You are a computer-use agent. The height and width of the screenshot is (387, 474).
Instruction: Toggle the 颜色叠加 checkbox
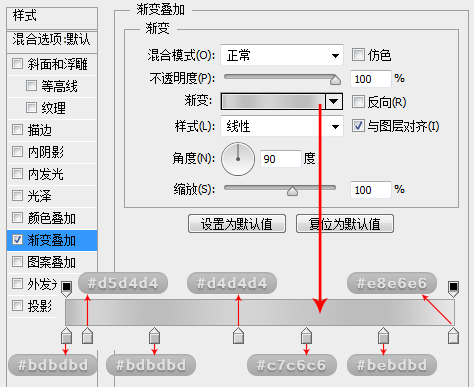coord(17,218)
